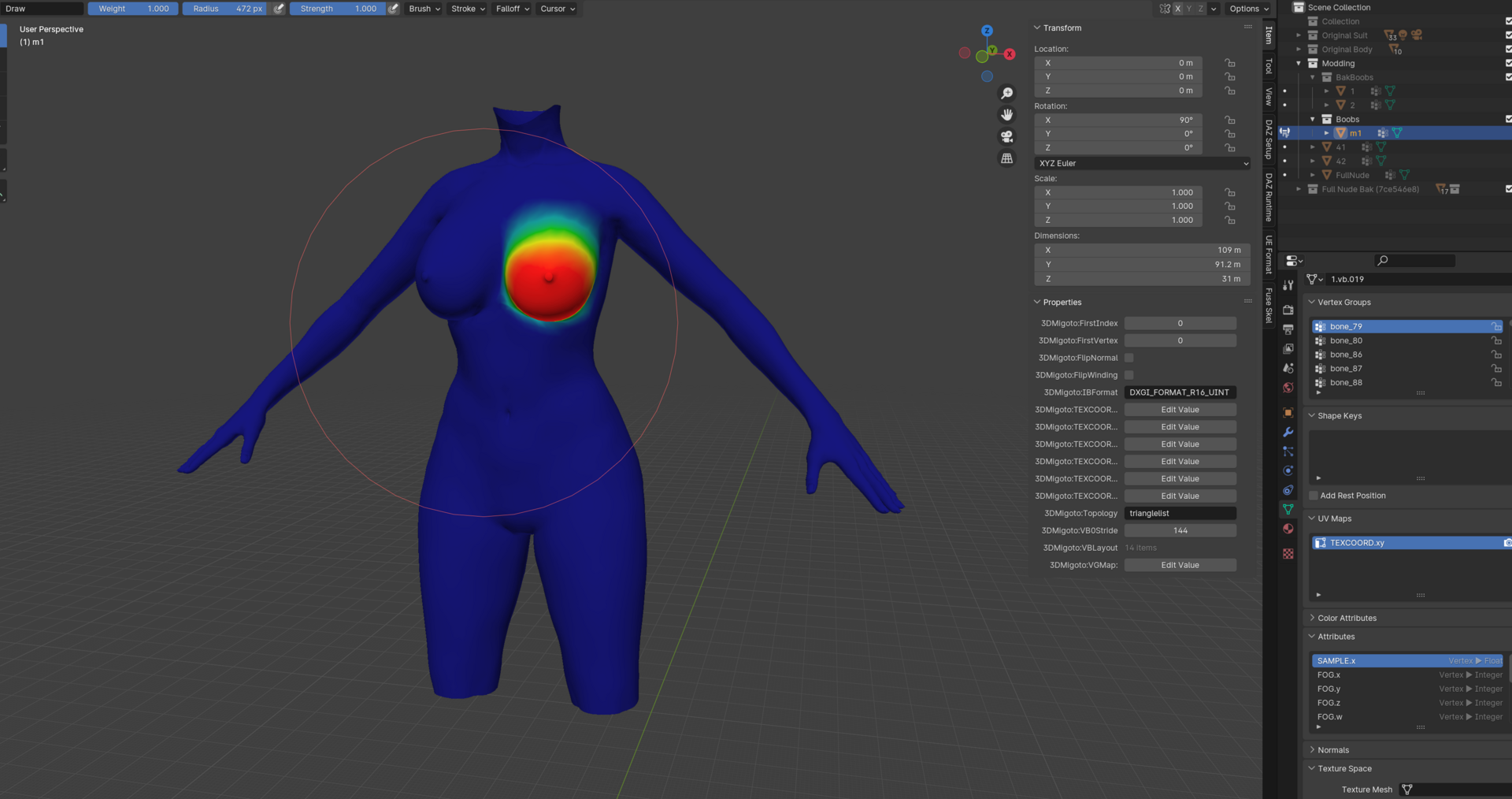The image size is (1512, 799).
Task: Click the zoom view magnifier icon
Action: coord(1006,94)
